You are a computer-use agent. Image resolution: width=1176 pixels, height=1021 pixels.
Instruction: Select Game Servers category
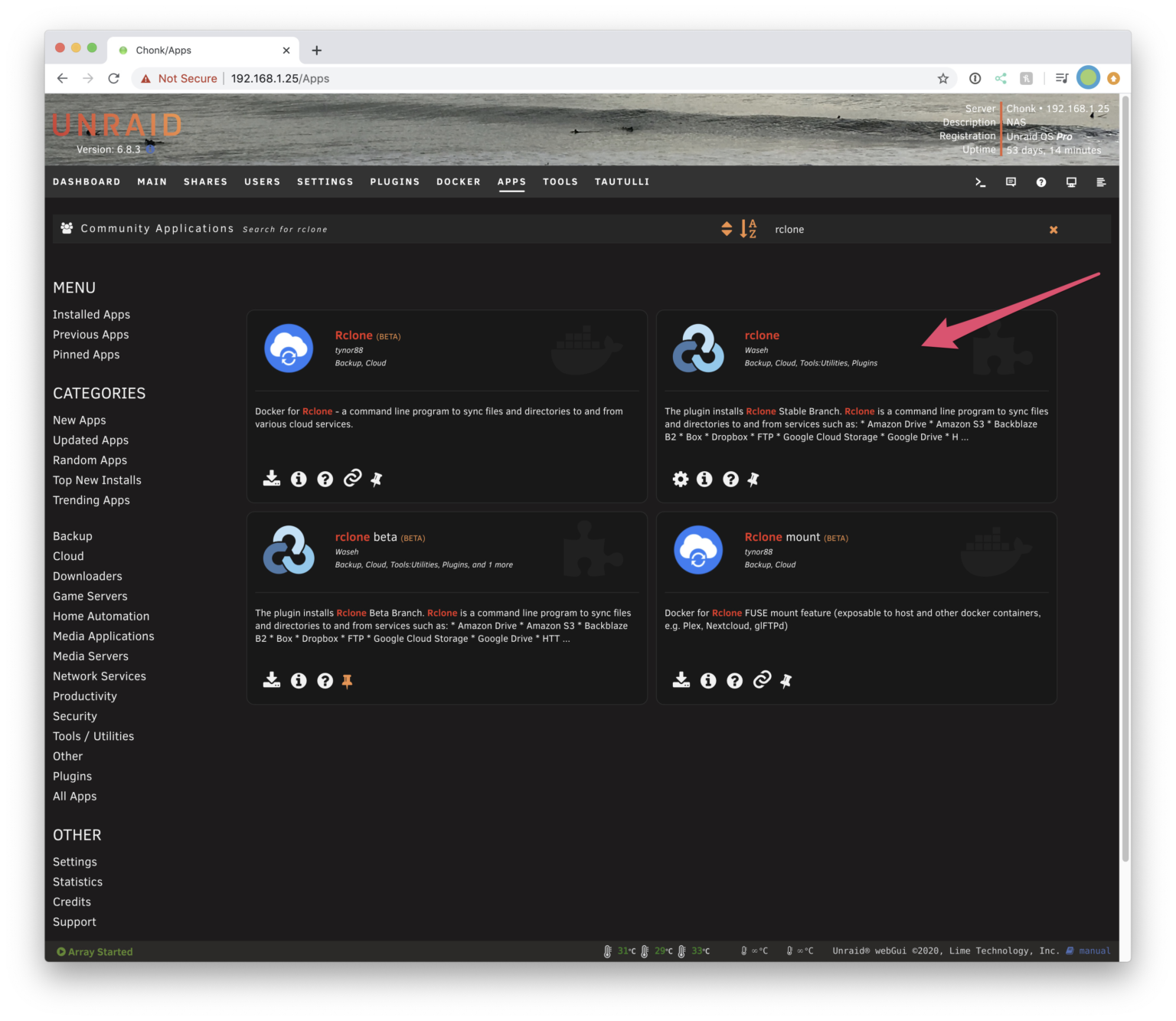[x=90, y=596]
